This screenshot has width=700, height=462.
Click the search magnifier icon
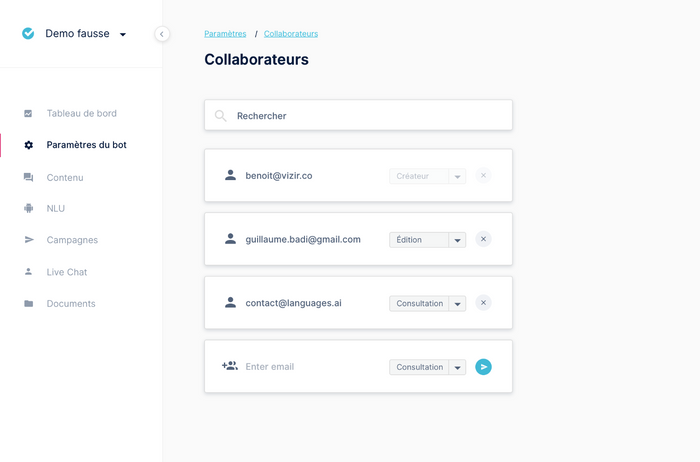220,116
